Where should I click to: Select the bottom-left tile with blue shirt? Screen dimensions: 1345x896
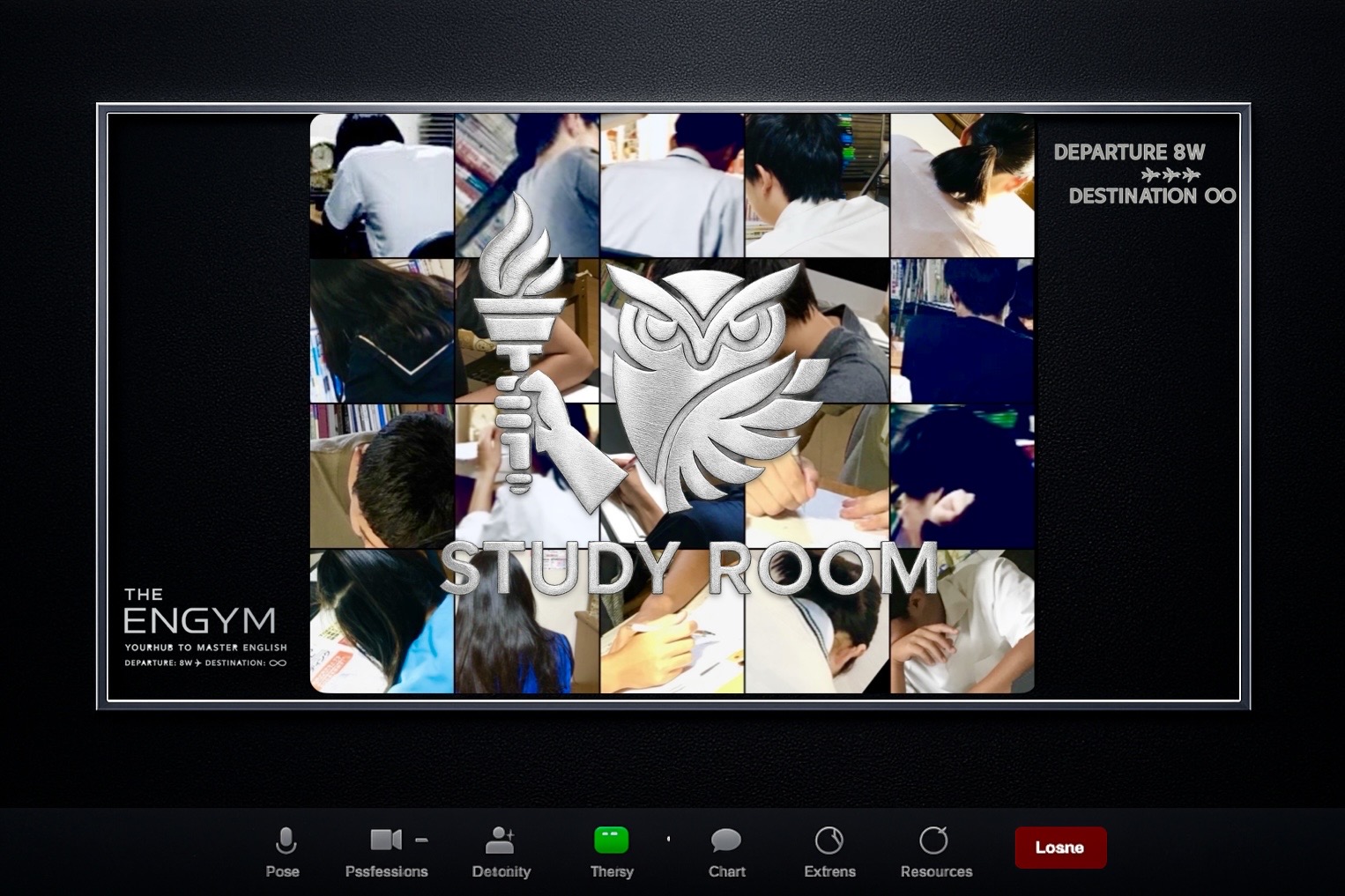point(382,622)
